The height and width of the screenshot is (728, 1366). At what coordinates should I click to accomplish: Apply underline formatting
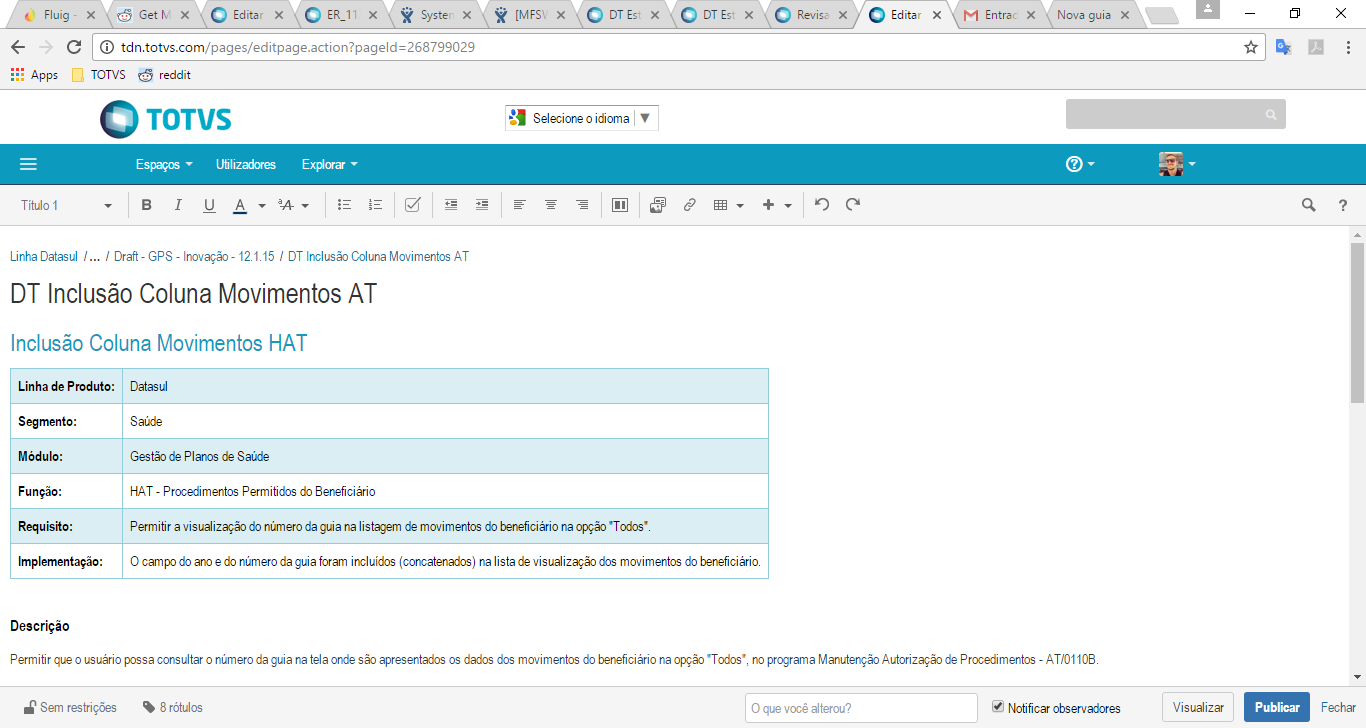(209, 205)
